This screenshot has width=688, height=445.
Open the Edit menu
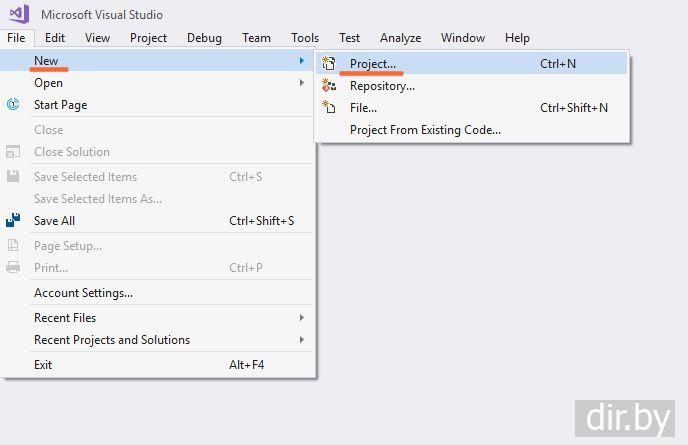click(55, 38)
